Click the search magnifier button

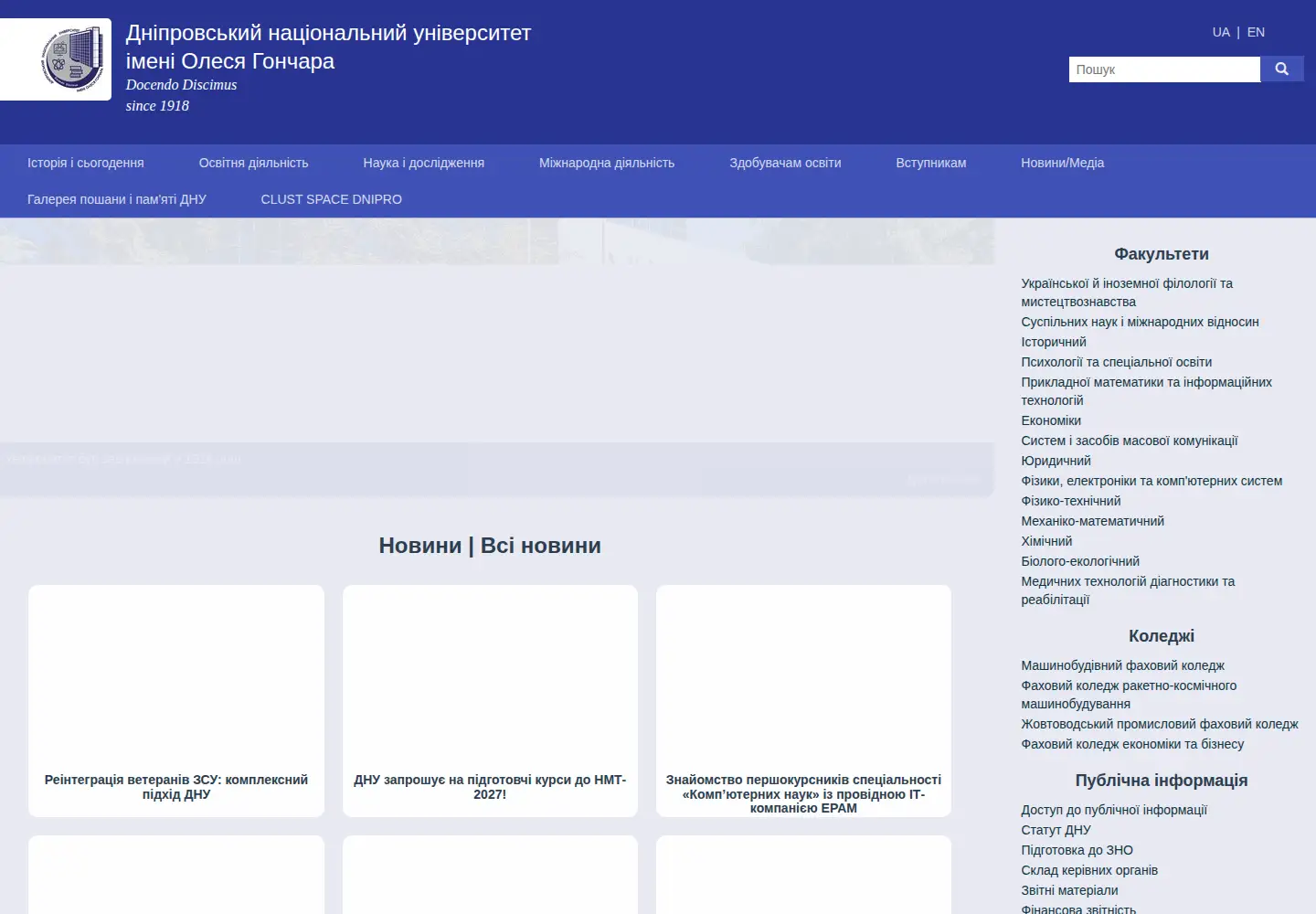(x=1281, y=69)
